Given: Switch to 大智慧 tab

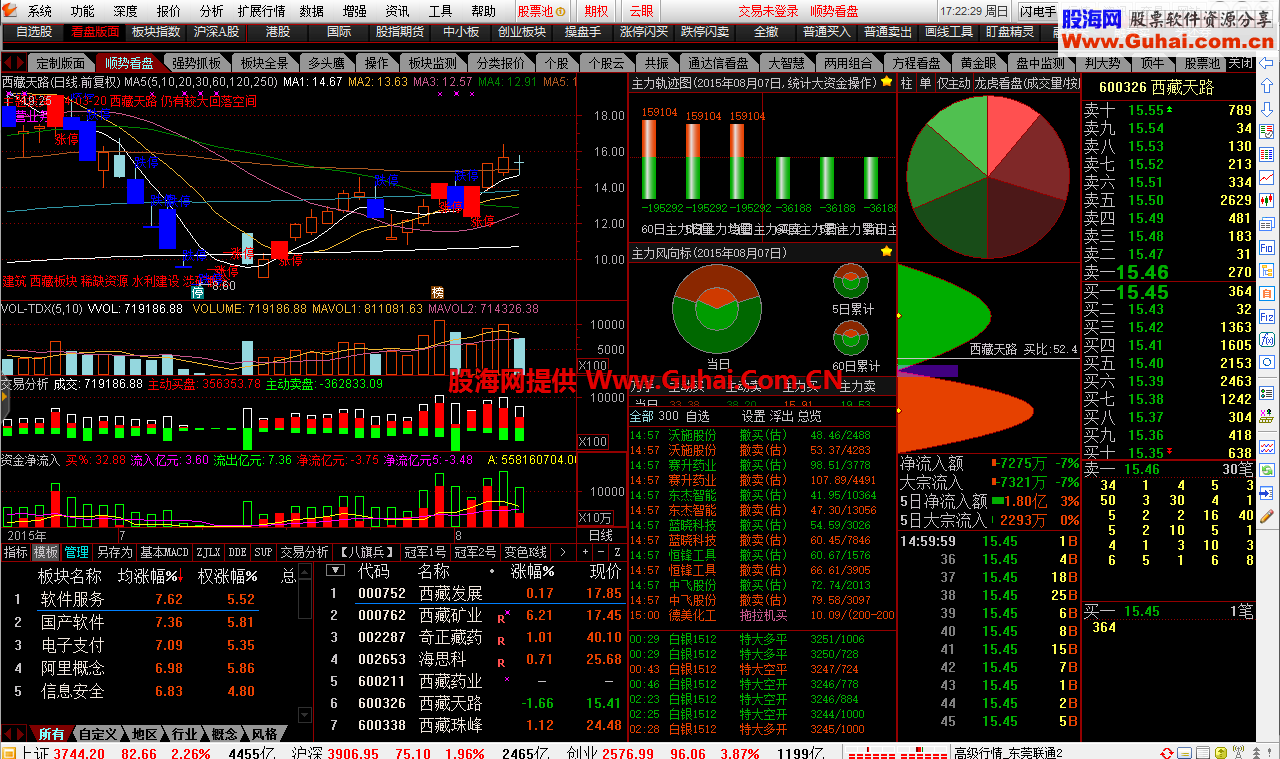Looking at the screenshot, I should click(x=787, y=63).
